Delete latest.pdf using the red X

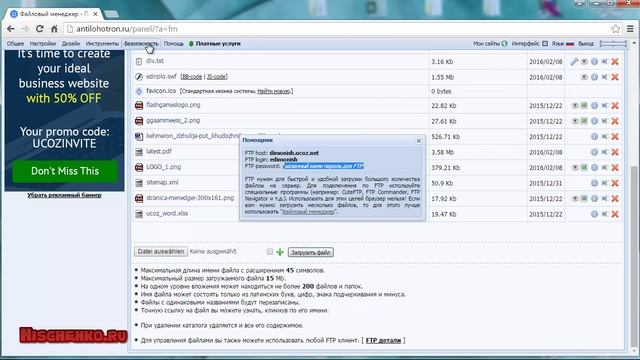coord(615,152)
